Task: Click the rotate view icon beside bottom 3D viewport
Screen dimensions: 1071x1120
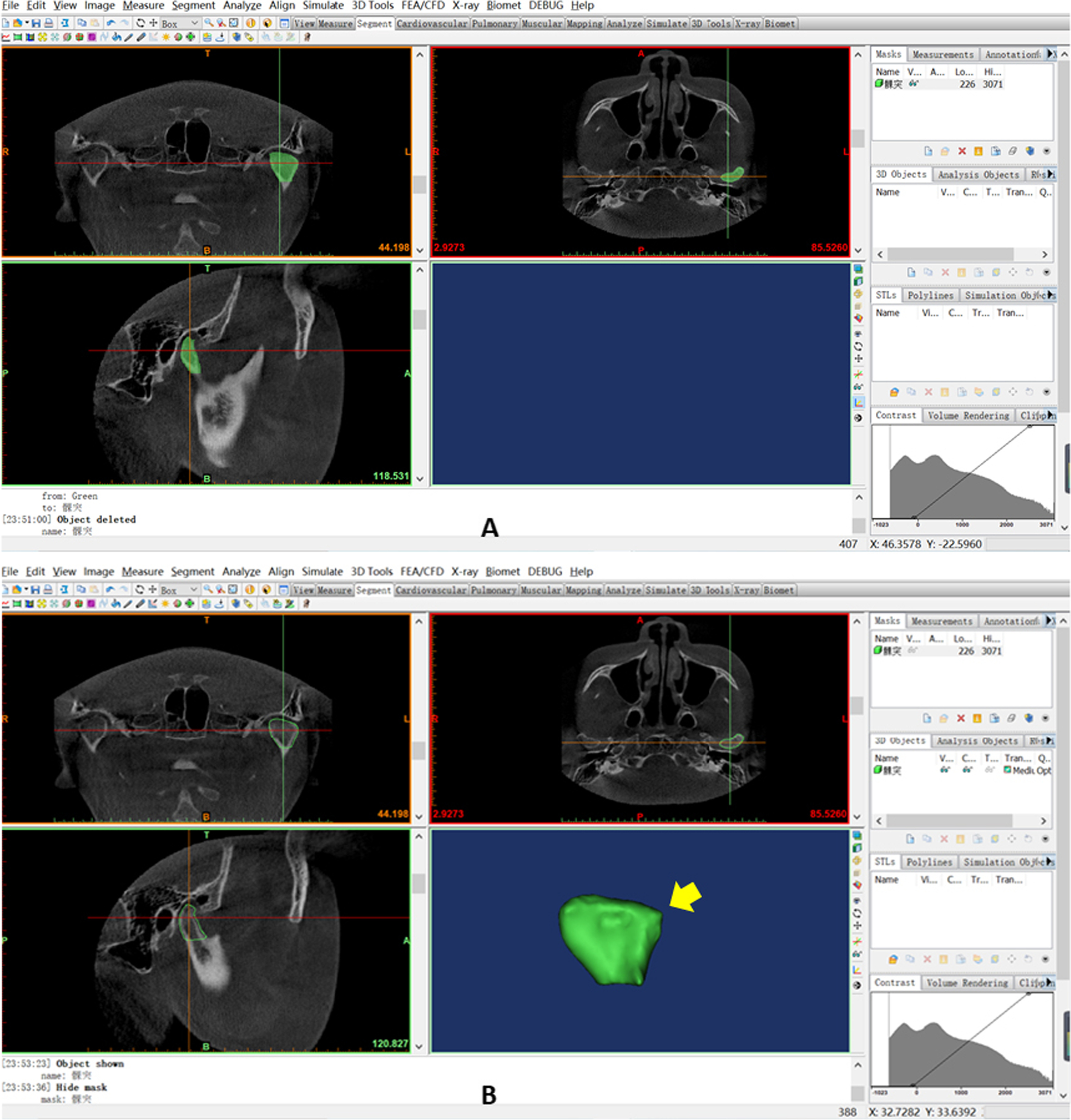Action: click(x=857, y=913)
